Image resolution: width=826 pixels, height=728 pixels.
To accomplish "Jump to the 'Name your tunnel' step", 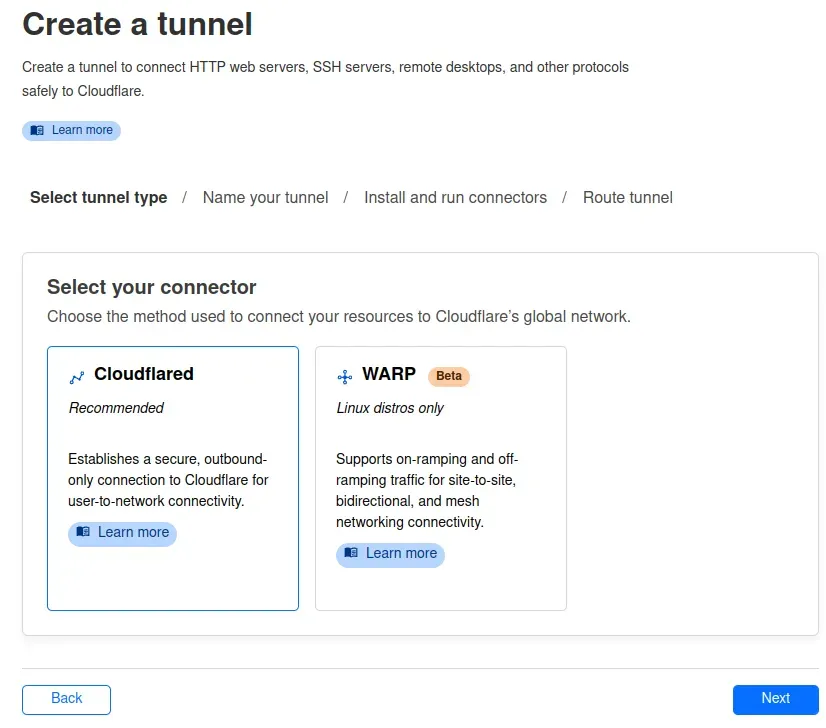I will 265,197.
